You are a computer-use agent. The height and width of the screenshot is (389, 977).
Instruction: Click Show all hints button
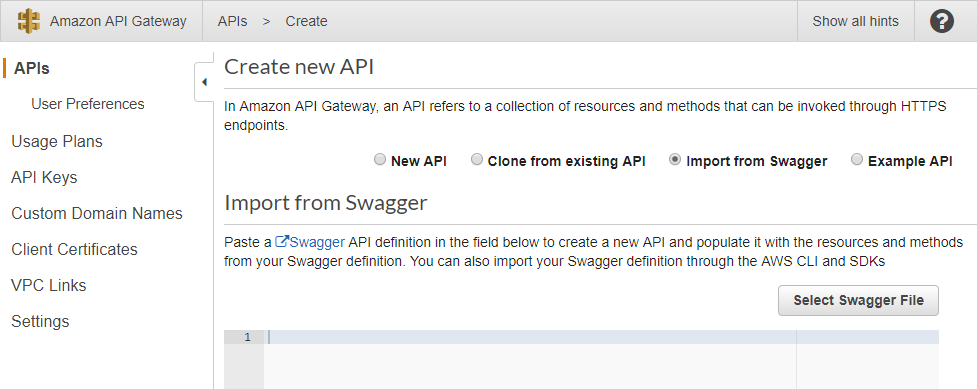855,21
